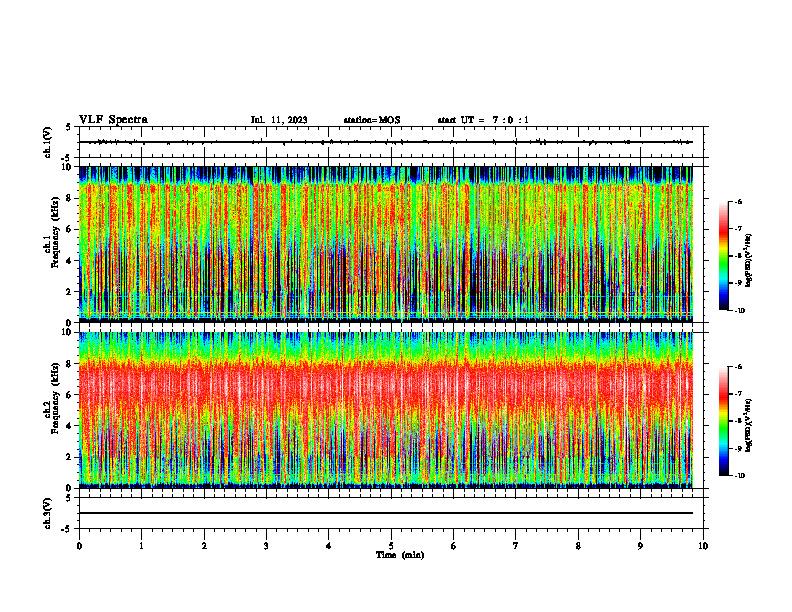Click time axis tick label "3"
The image size is (792, 612).
tap(266, 546)
